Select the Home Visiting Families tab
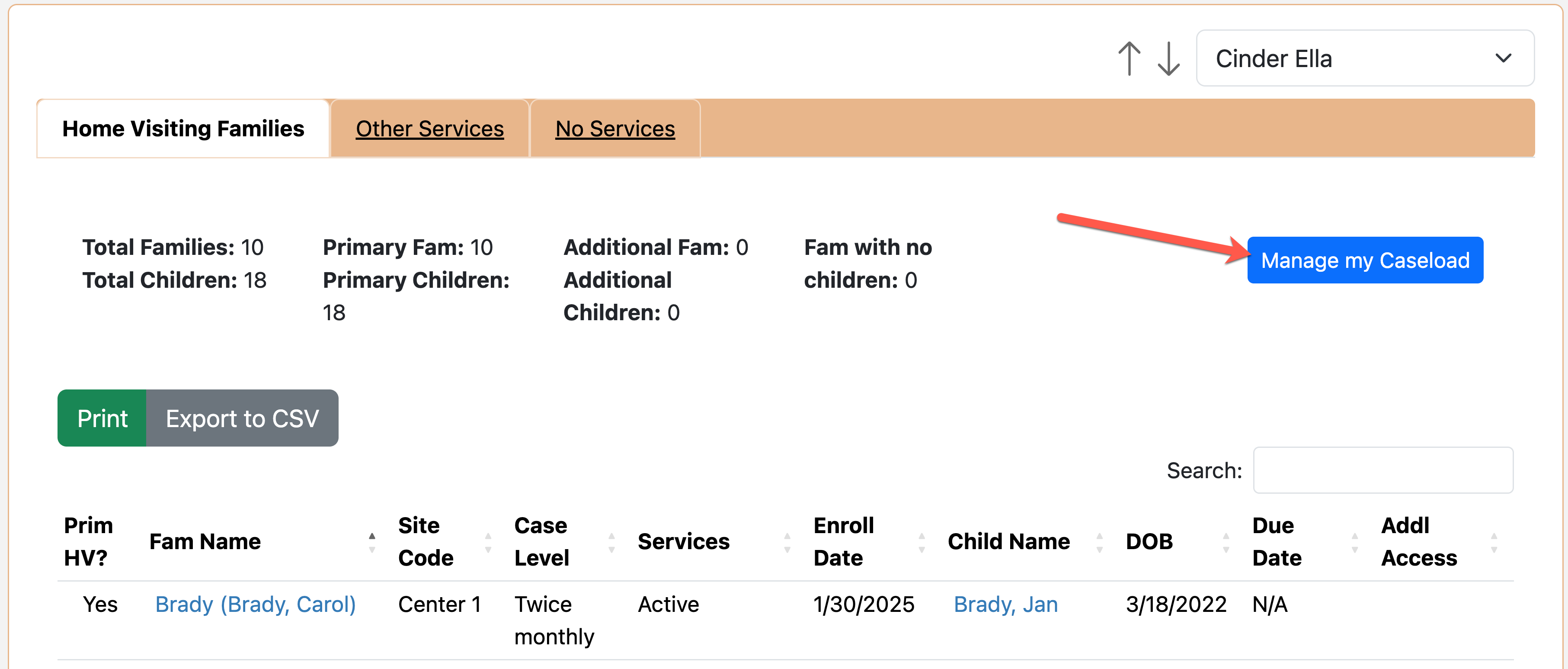This screenshot has width=1568, height=669. pos(183,129)
